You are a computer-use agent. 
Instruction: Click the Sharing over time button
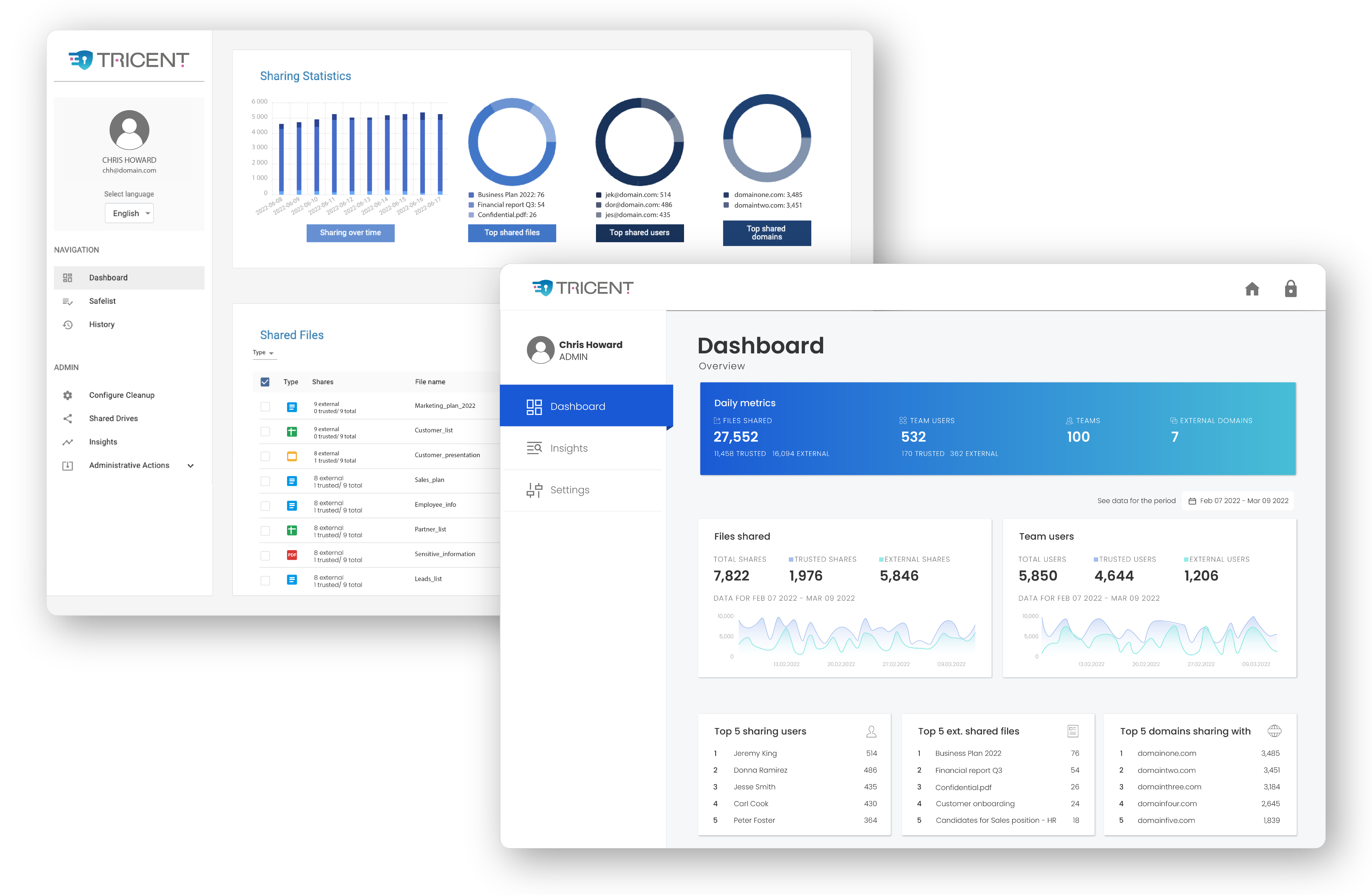350,233
